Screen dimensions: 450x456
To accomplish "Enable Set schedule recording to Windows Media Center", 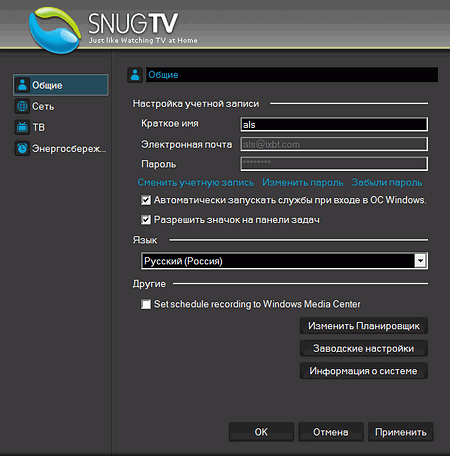I will point(146,304).
